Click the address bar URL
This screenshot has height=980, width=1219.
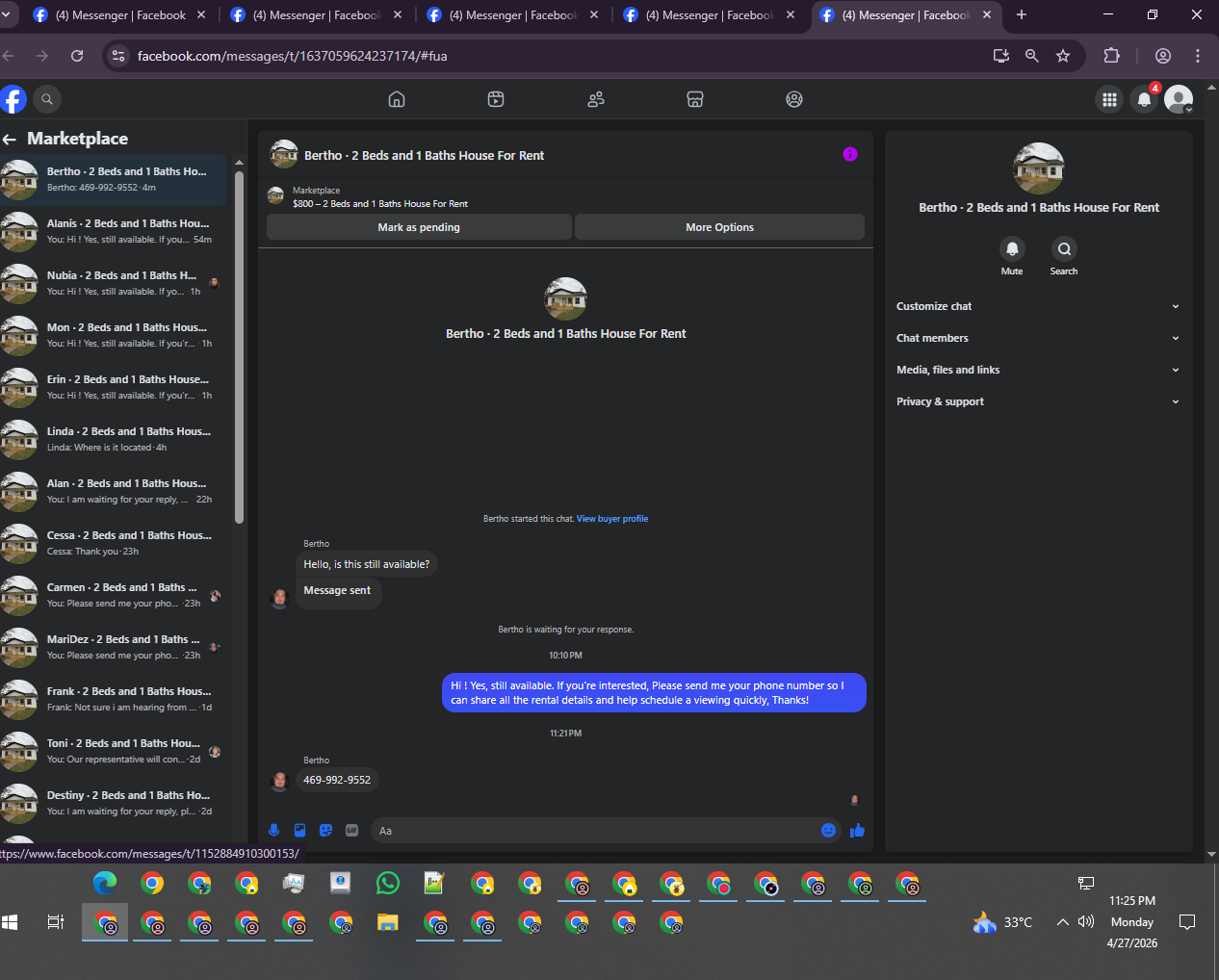(293, 56)
